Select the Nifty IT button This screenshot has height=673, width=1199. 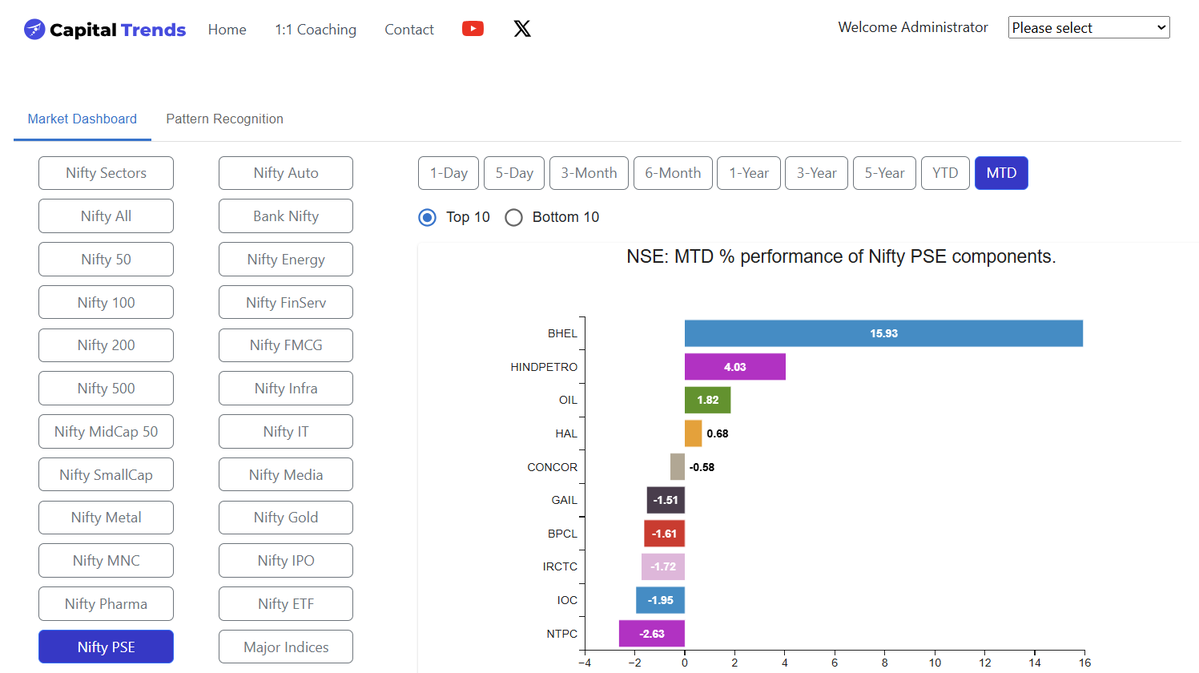(286, 431)
